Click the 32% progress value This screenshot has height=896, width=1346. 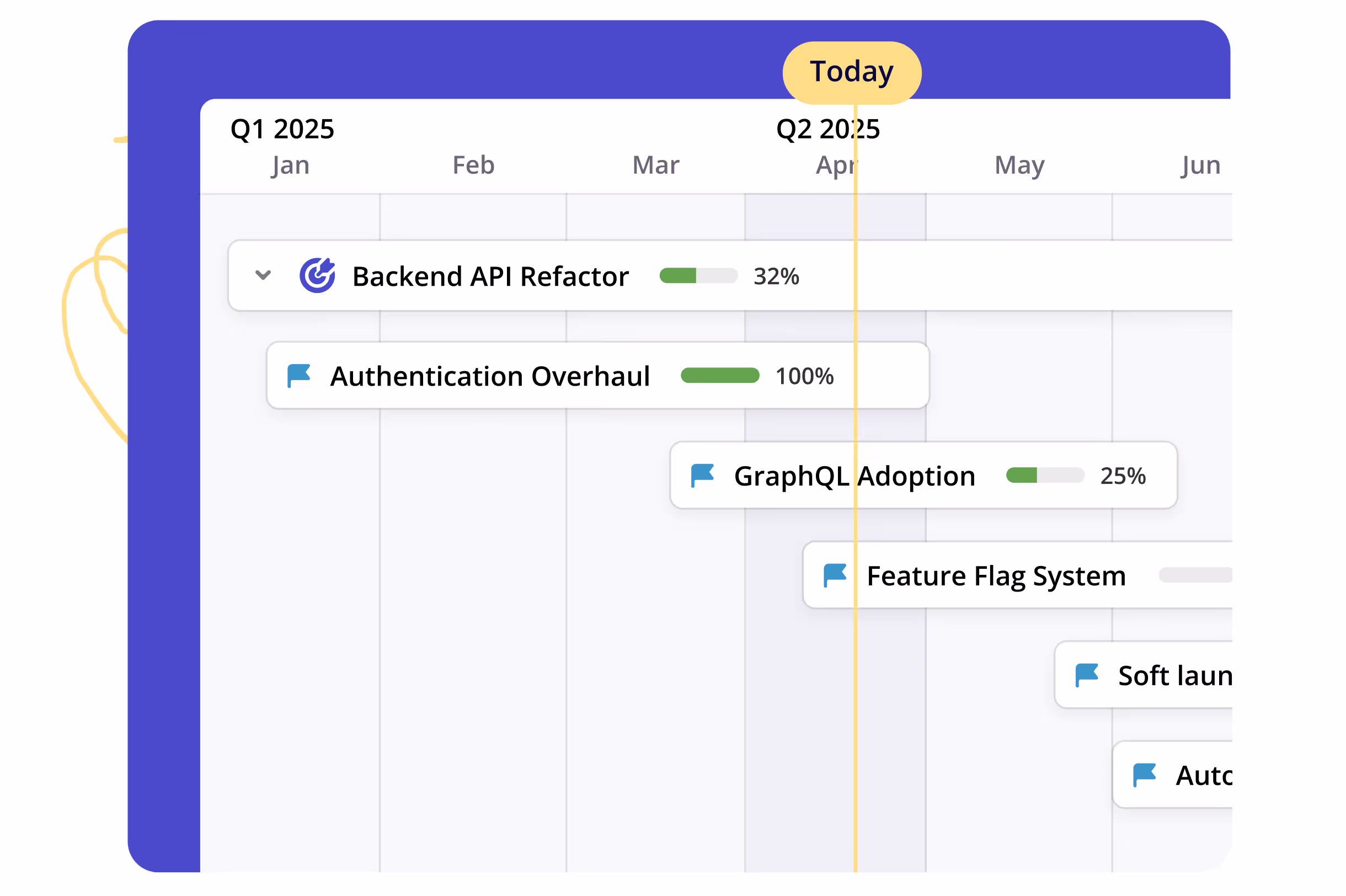(x=776, y=276)
